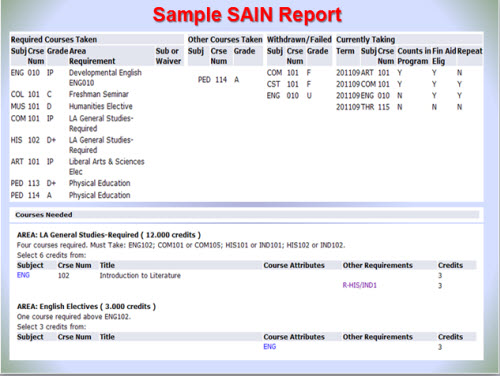Click "Physical Education" in the PED 113 row

pyautogui.click(x=100, y=183)
